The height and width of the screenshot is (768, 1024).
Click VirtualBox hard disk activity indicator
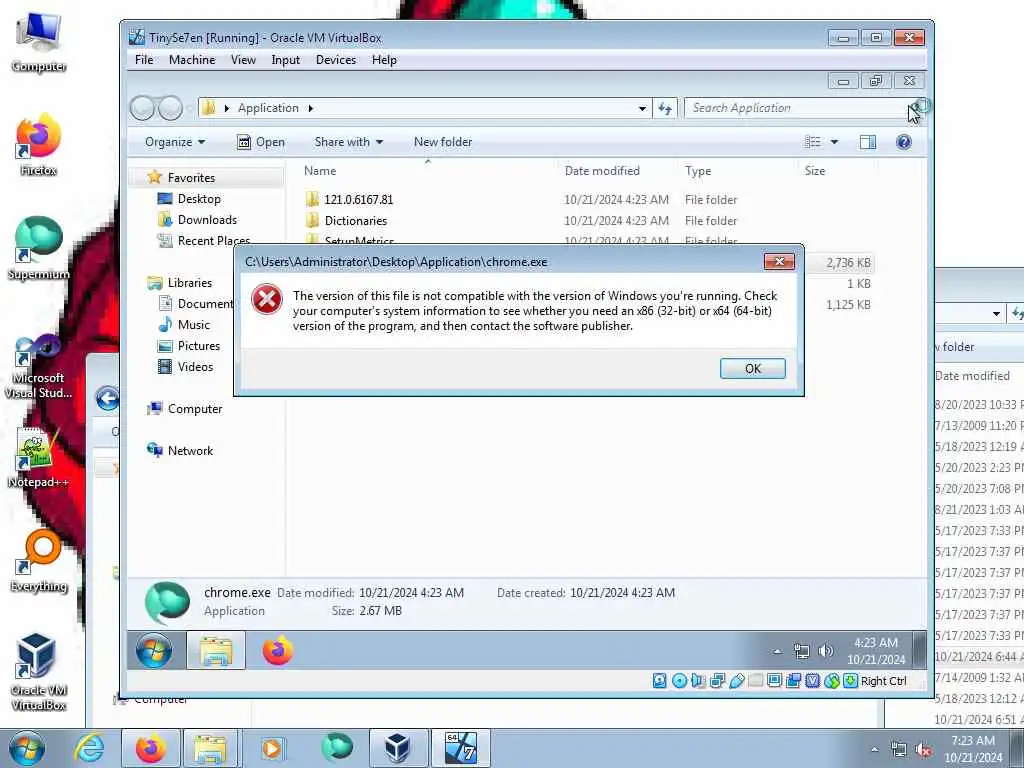point(660,681)
